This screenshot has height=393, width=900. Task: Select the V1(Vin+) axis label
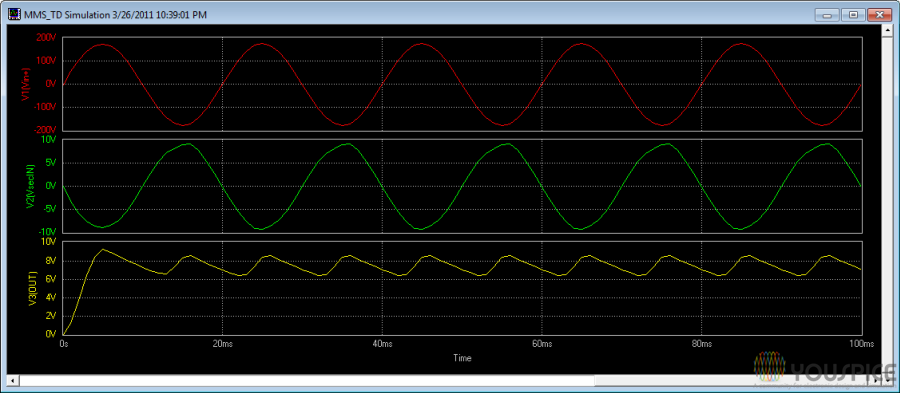click(x=25, y=83)
